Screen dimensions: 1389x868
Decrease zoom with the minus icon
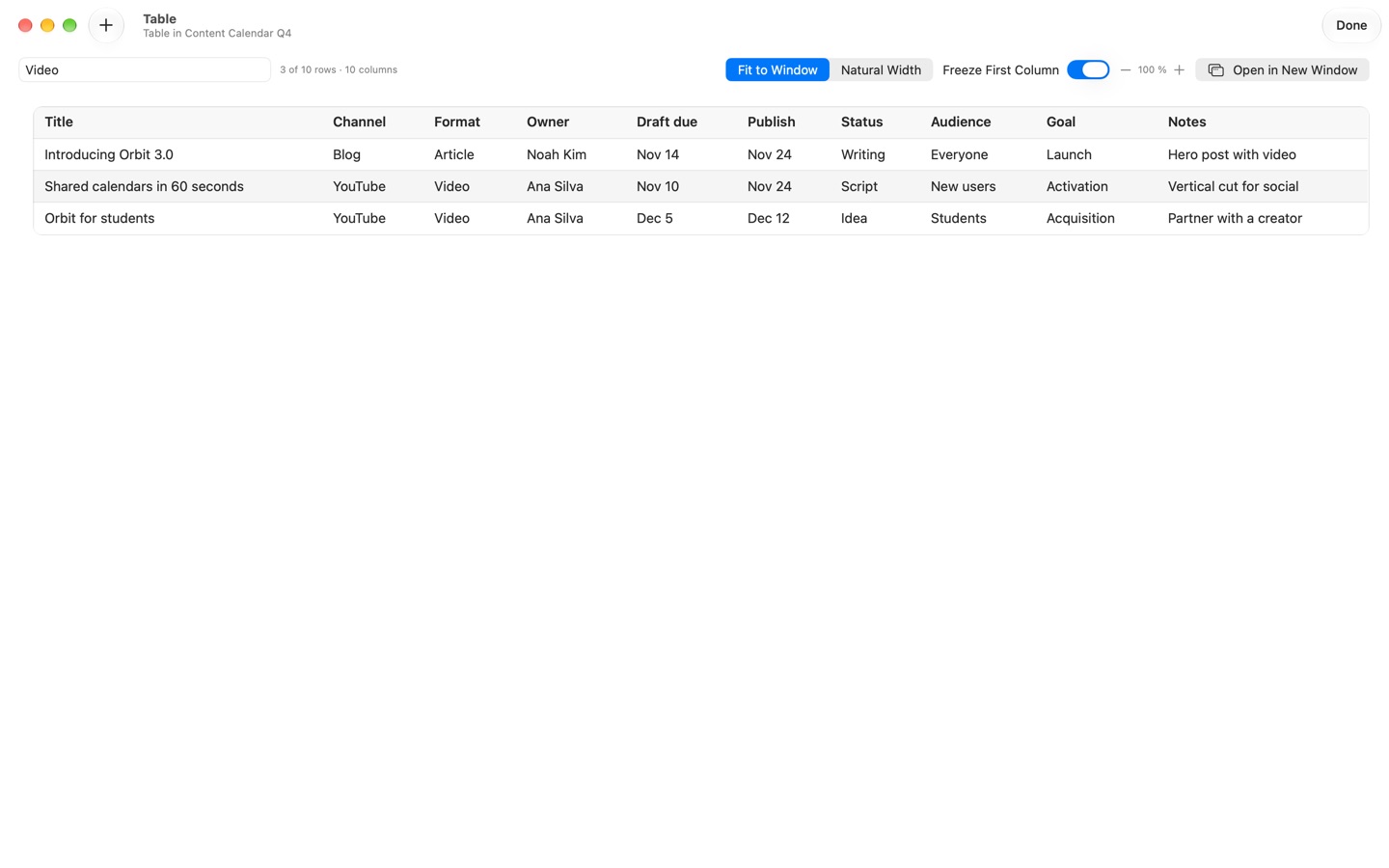pyautogui.click(x=1125, y=69)
